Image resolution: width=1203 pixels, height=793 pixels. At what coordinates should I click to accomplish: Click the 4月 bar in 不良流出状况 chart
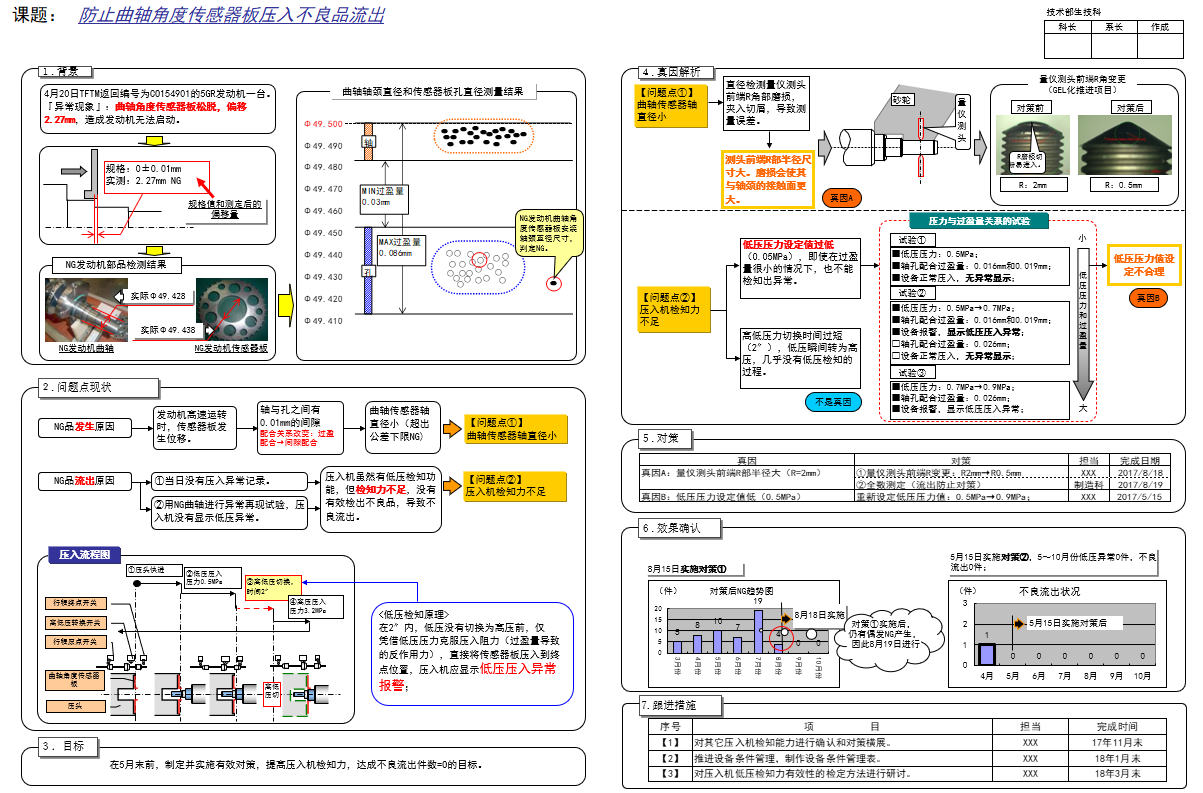(986, 653)
